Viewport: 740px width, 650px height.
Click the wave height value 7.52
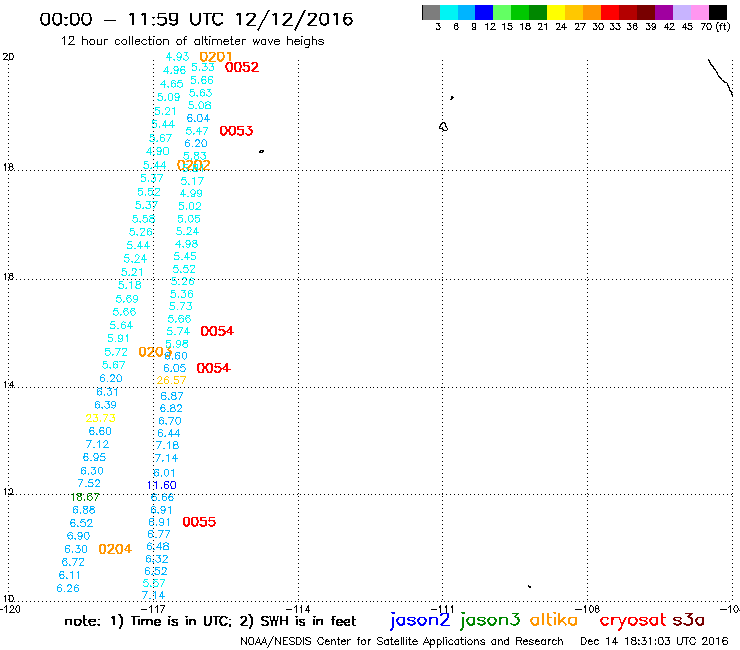click(89, 483)
